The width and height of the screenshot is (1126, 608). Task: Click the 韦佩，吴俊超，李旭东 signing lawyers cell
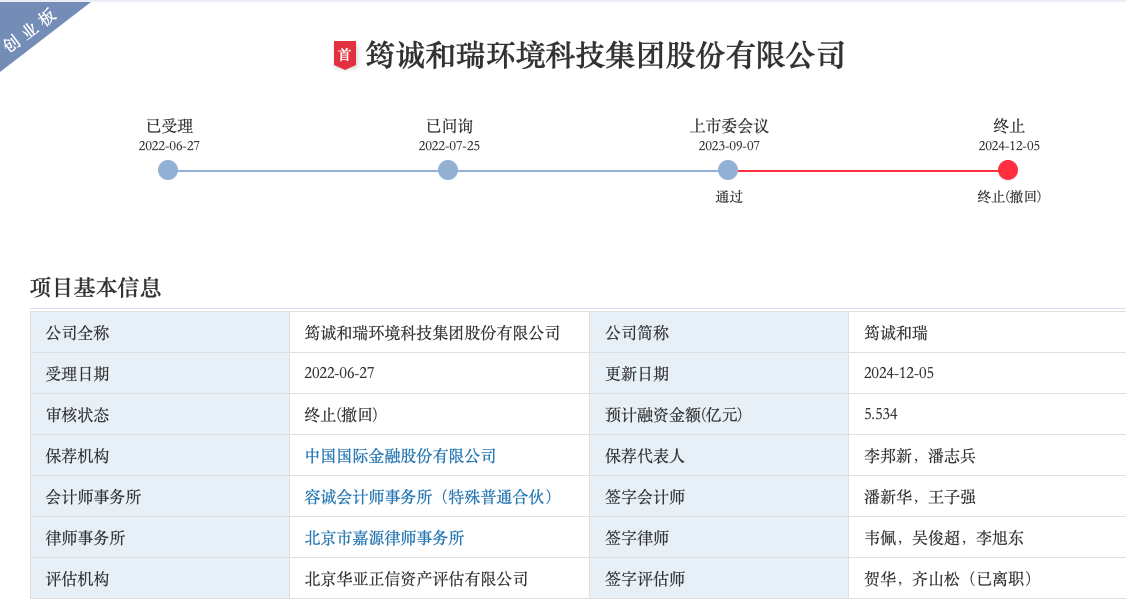(x=944, y=538)
